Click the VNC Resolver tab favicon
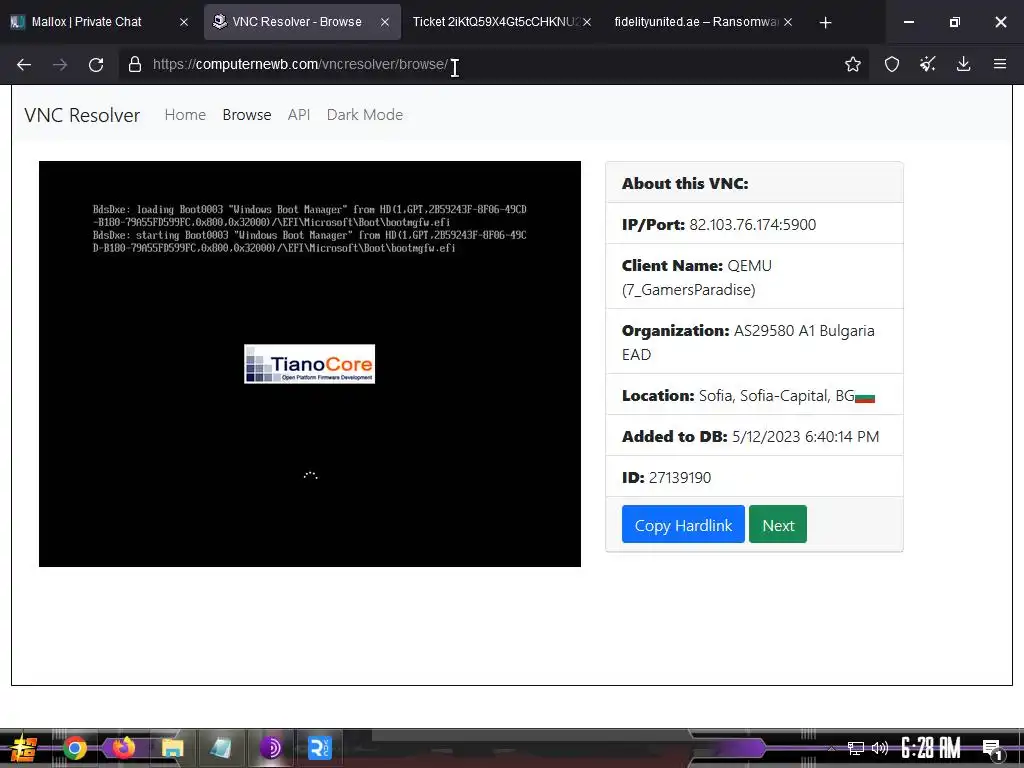Viewport: 1024px width, 768px height. coord(219,22)
